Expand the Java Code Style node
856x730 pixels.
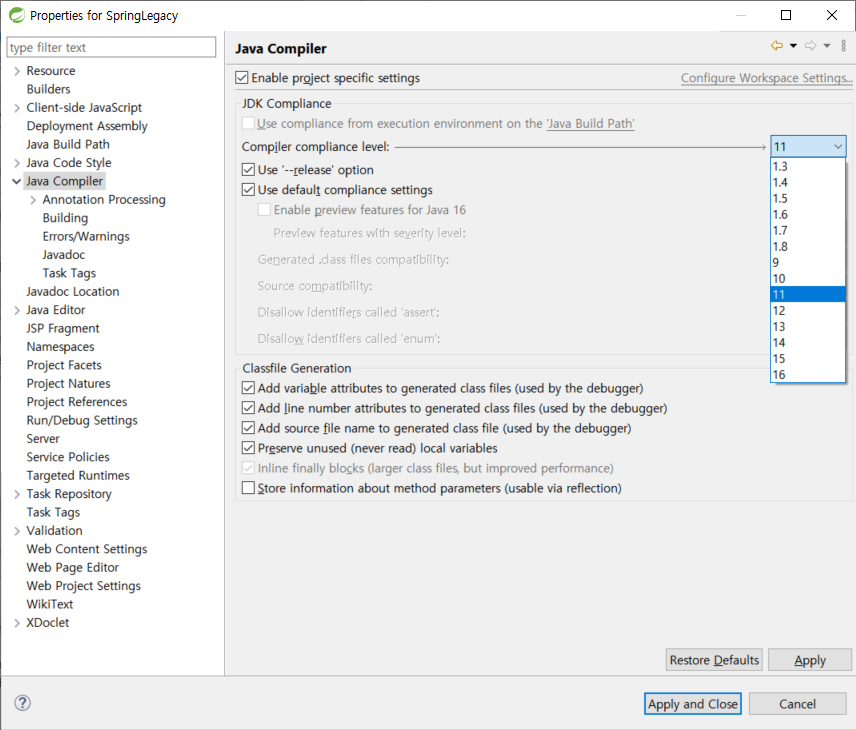coord(17,163)
